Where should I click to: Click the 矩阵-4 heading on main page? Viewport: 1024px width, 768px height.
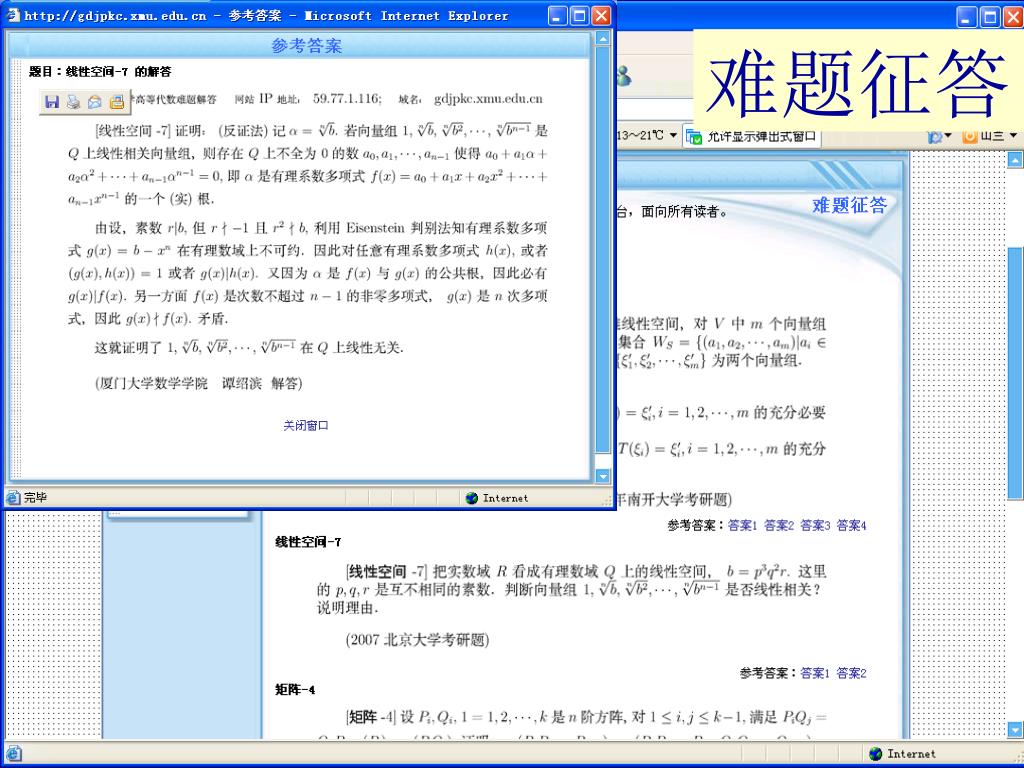pos(295,690)
